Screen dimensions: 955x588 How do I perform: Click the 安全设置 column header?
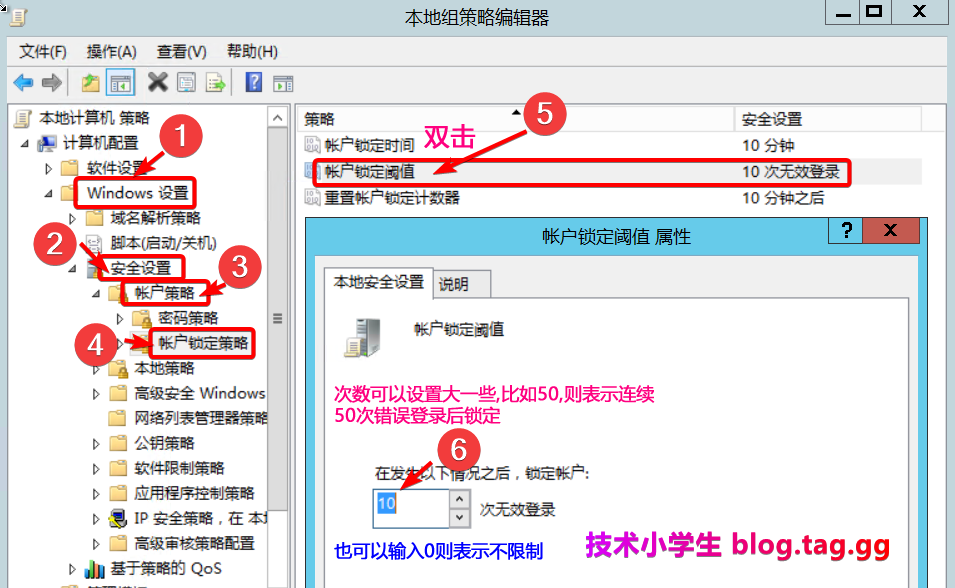point(771,119)
